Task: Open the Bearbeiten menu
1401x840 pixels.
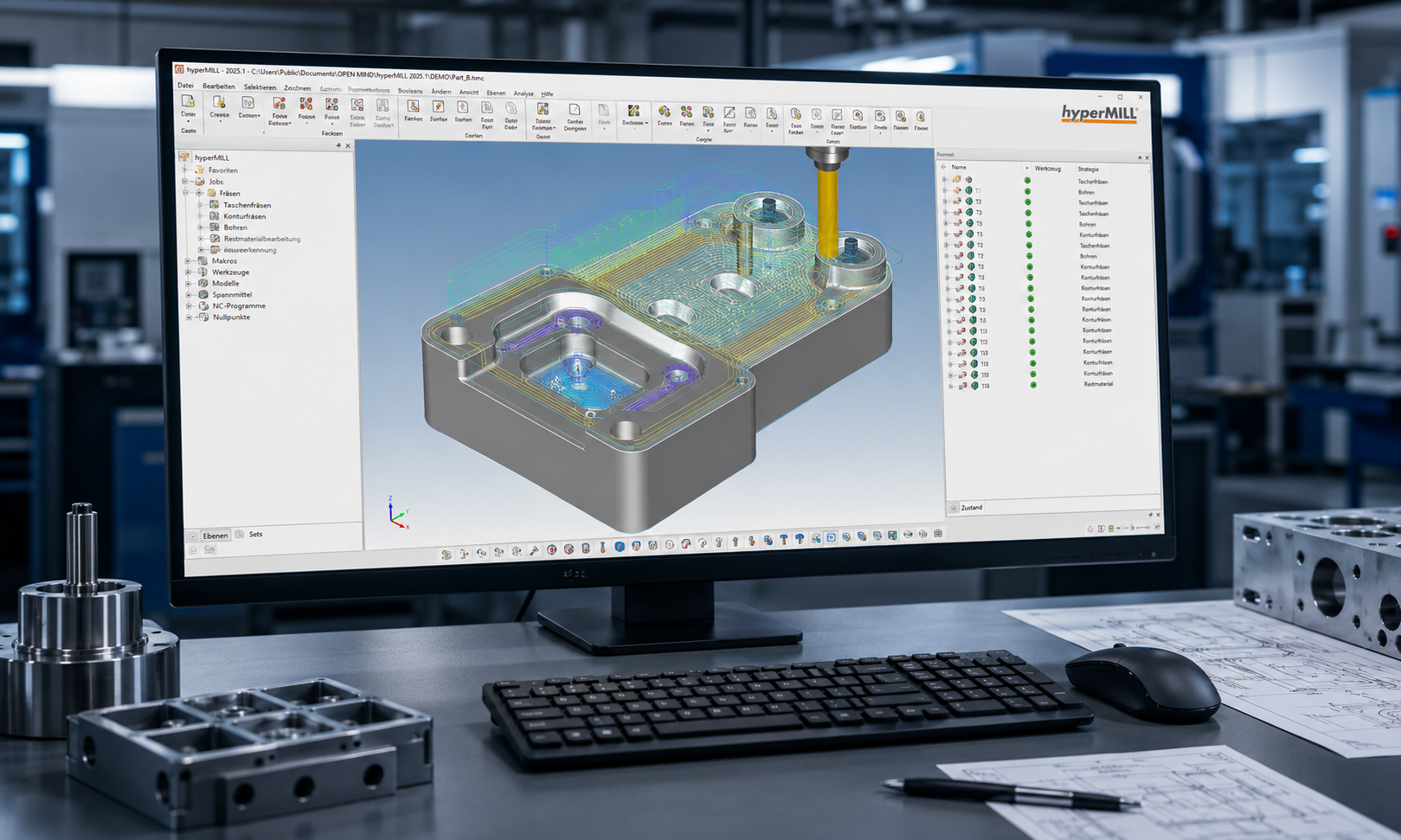Action: [x=219, y=87]
